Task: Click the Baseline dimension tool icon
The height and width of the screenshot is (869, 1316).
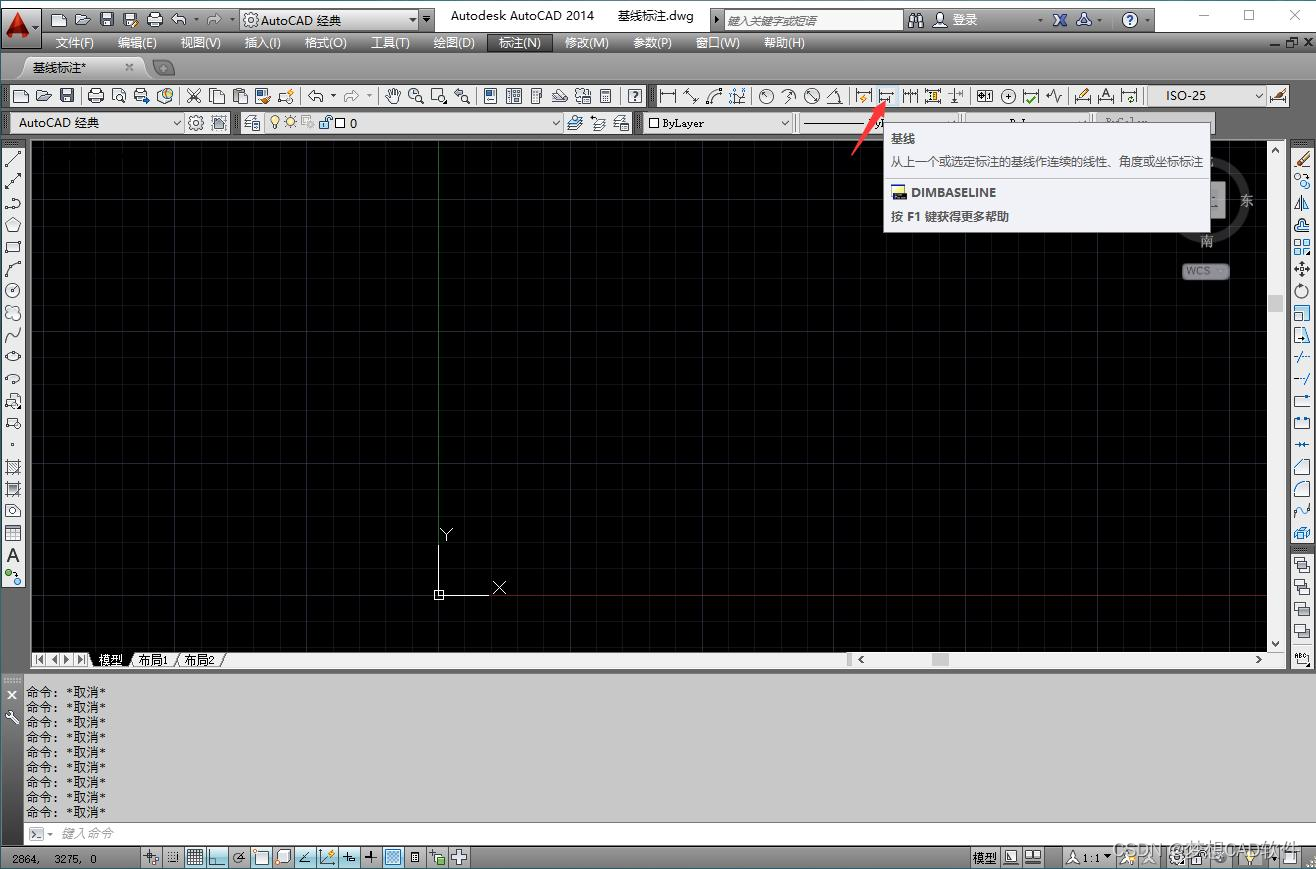Action: [x=886, y=96]
